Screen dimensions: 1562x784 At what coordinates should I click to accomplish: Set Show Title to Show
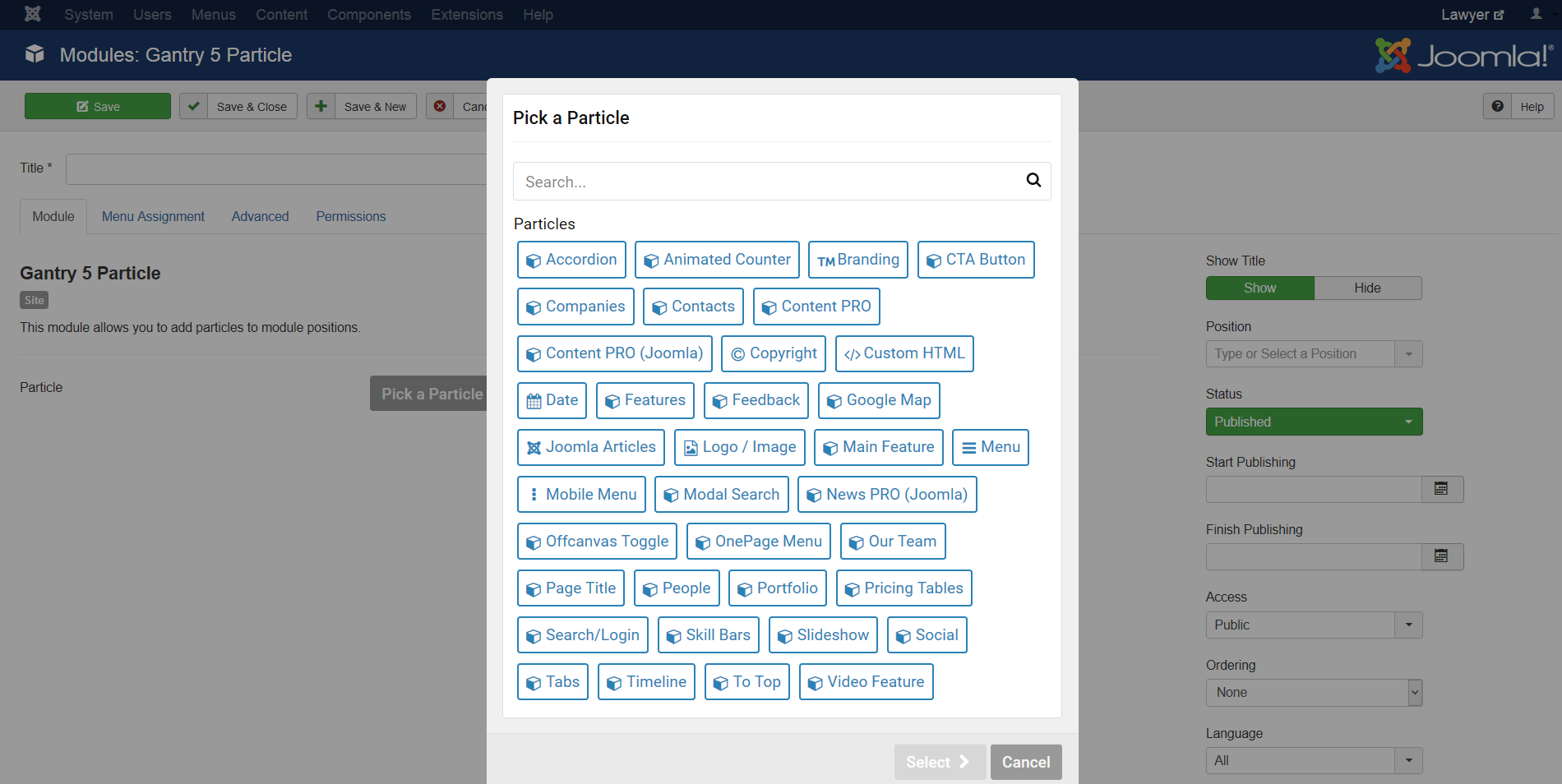pos(1259,288)
